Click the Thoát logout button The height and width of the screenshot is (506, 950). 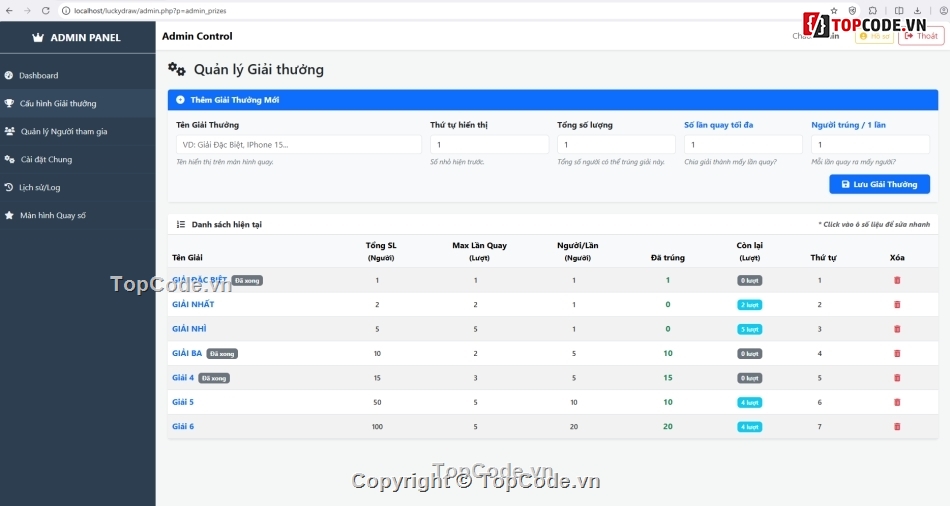920,36
